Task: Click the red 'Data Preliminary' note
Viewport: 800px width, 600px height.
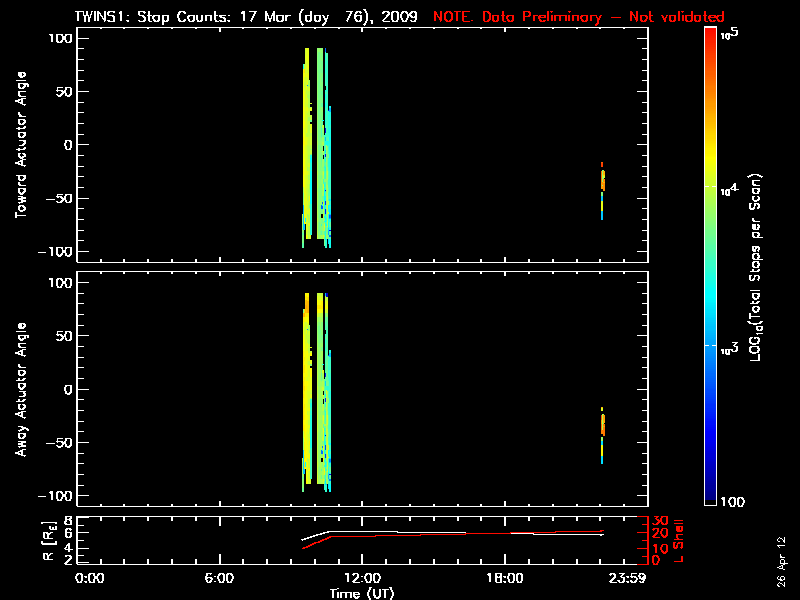Action: [x=578, y=17]
